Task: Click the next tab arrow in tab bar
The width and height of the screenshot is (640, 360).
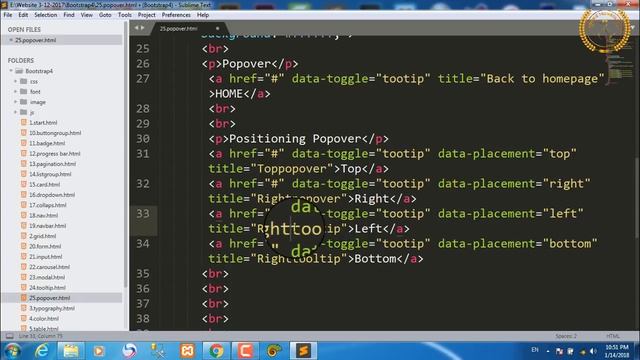Action: point(142,28)
